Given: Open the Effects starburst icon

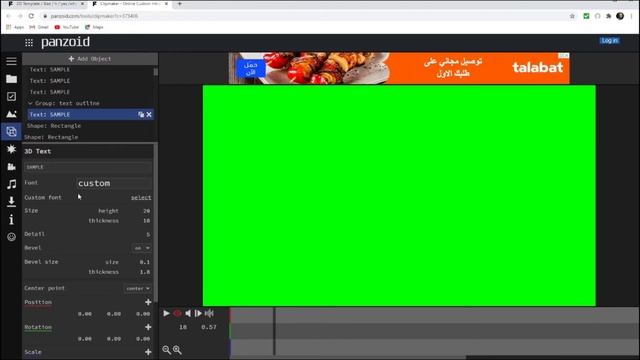Looking at the screenshot, I should point(11,149).
